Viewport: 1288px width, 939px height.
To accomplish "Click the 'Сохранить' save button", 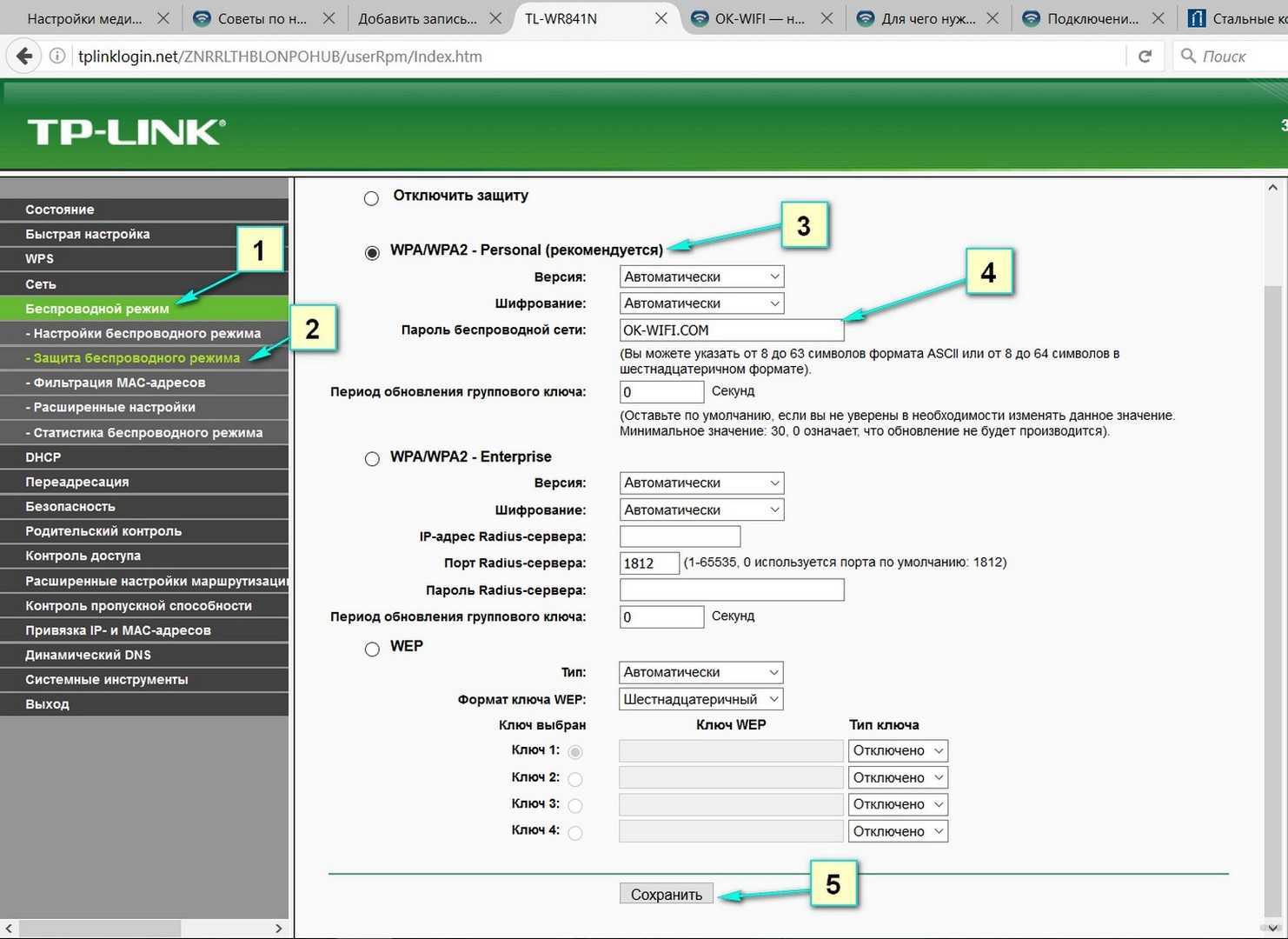I will tap(666, 895).
